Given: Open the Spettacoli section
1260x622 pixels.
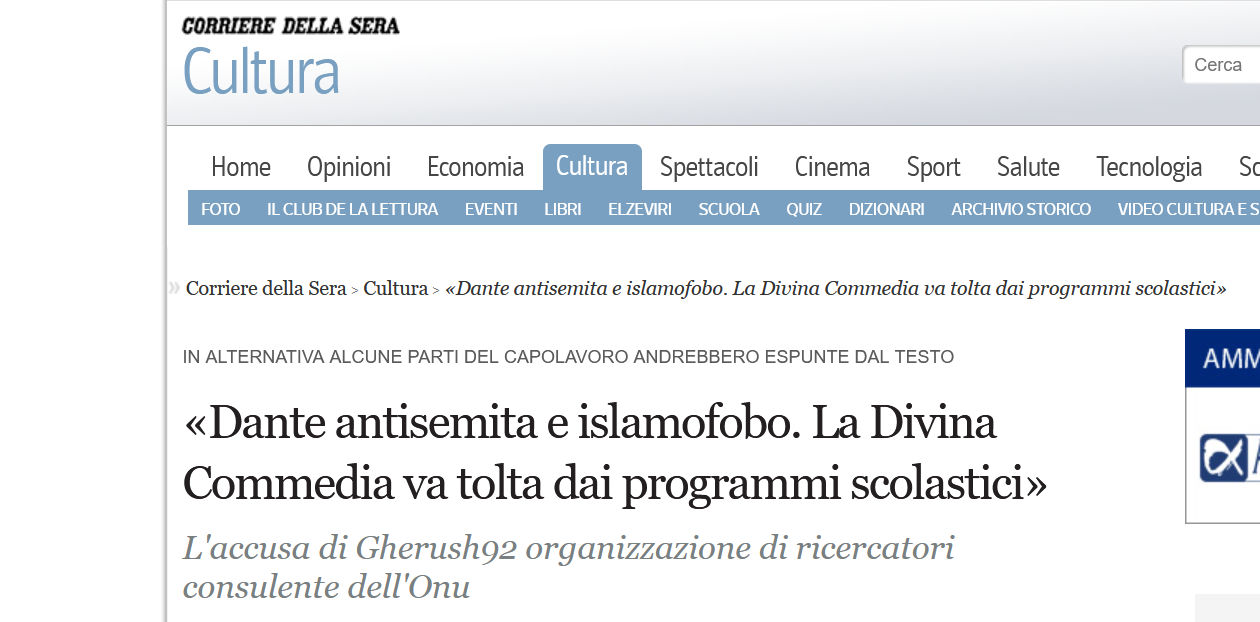Looking at the screenshot, I should tap(709, 167).
